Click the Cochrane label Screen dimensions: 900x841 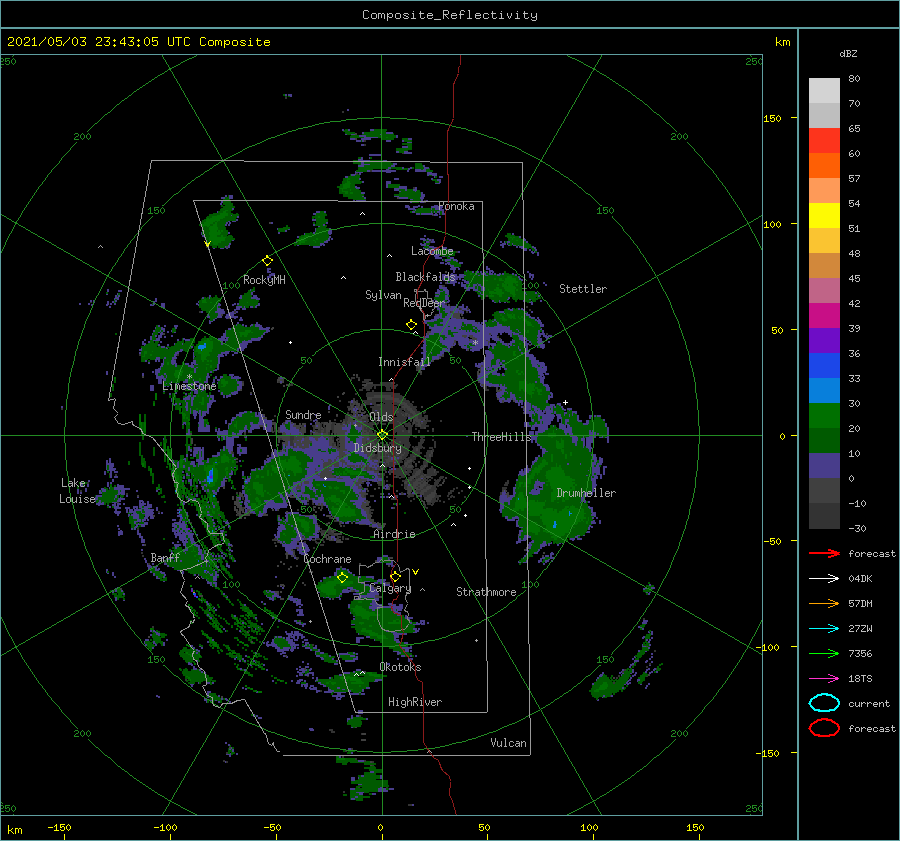coord(327,559)
